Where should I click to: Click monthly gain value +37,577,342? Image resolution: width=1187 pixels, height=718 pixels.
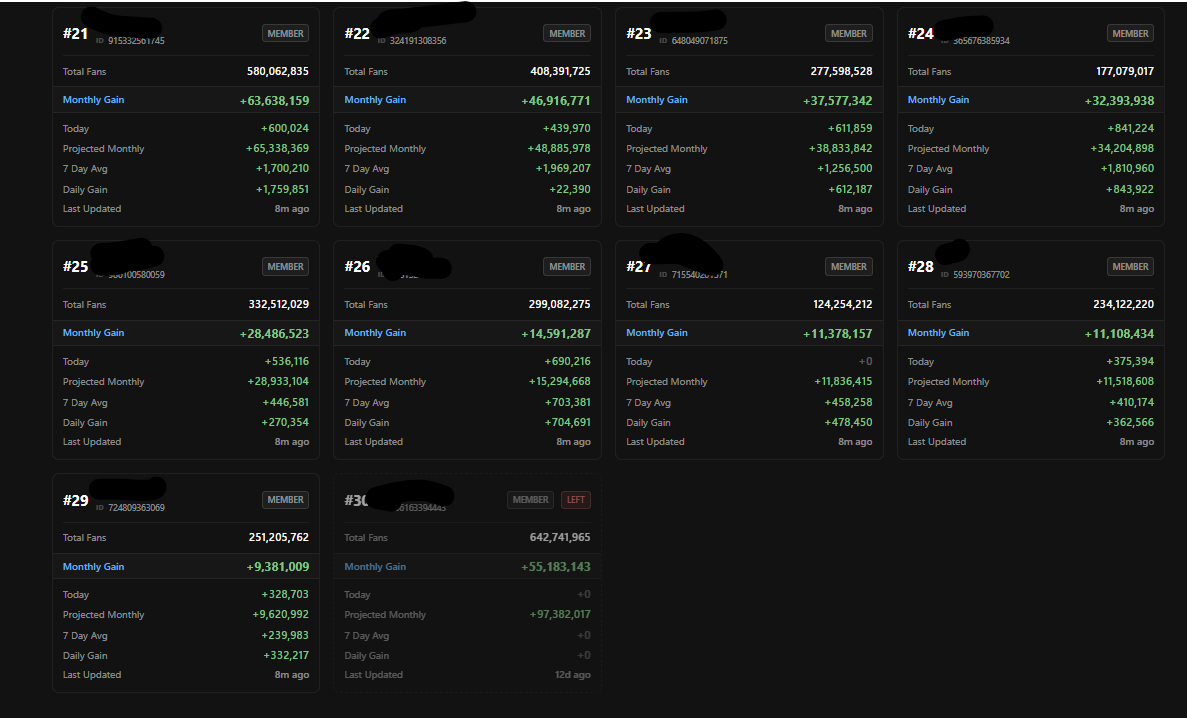click(837, 101)
